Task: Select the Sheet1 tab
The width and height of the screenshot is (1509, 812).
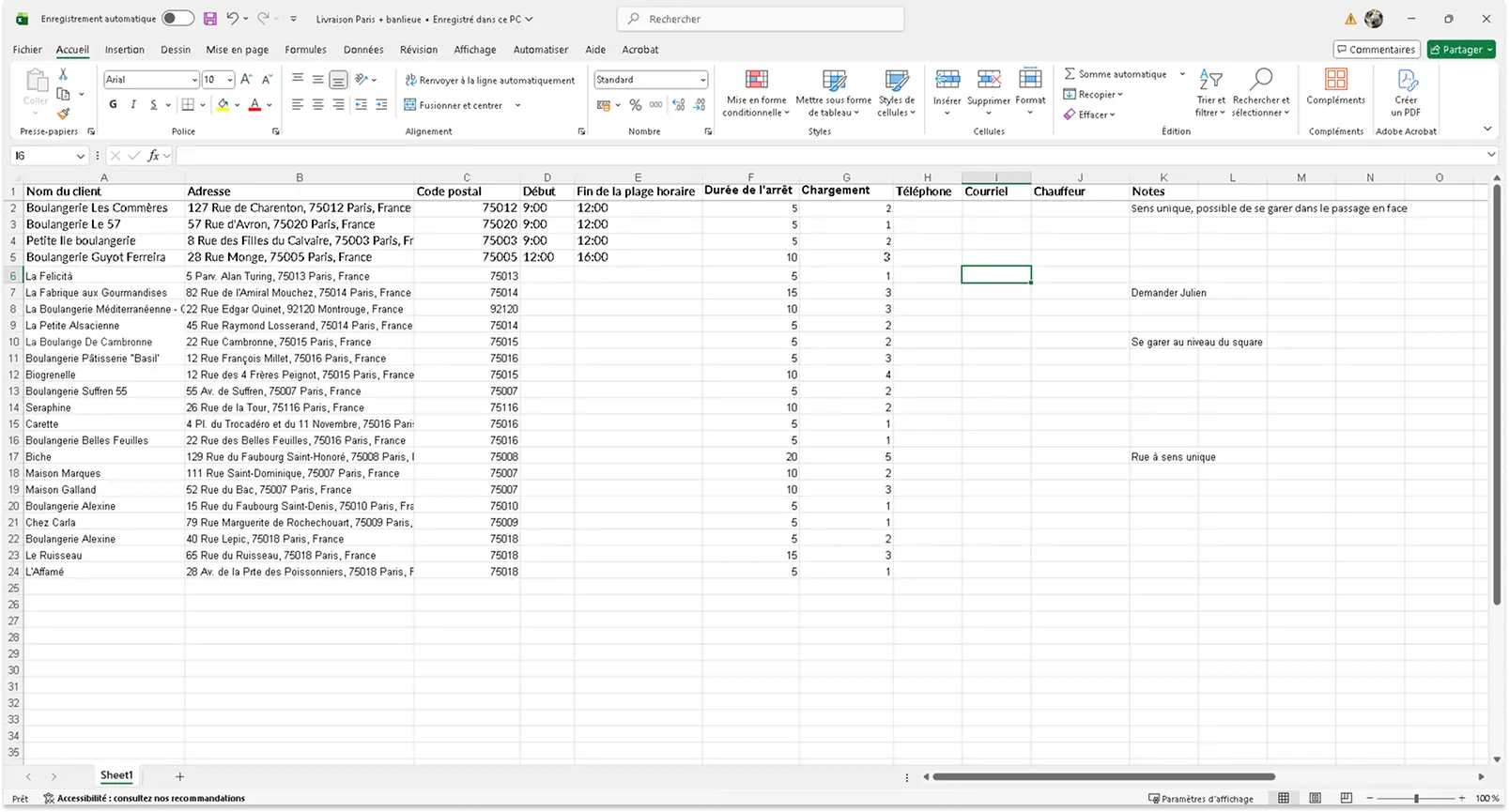Action: click(116, 776)
